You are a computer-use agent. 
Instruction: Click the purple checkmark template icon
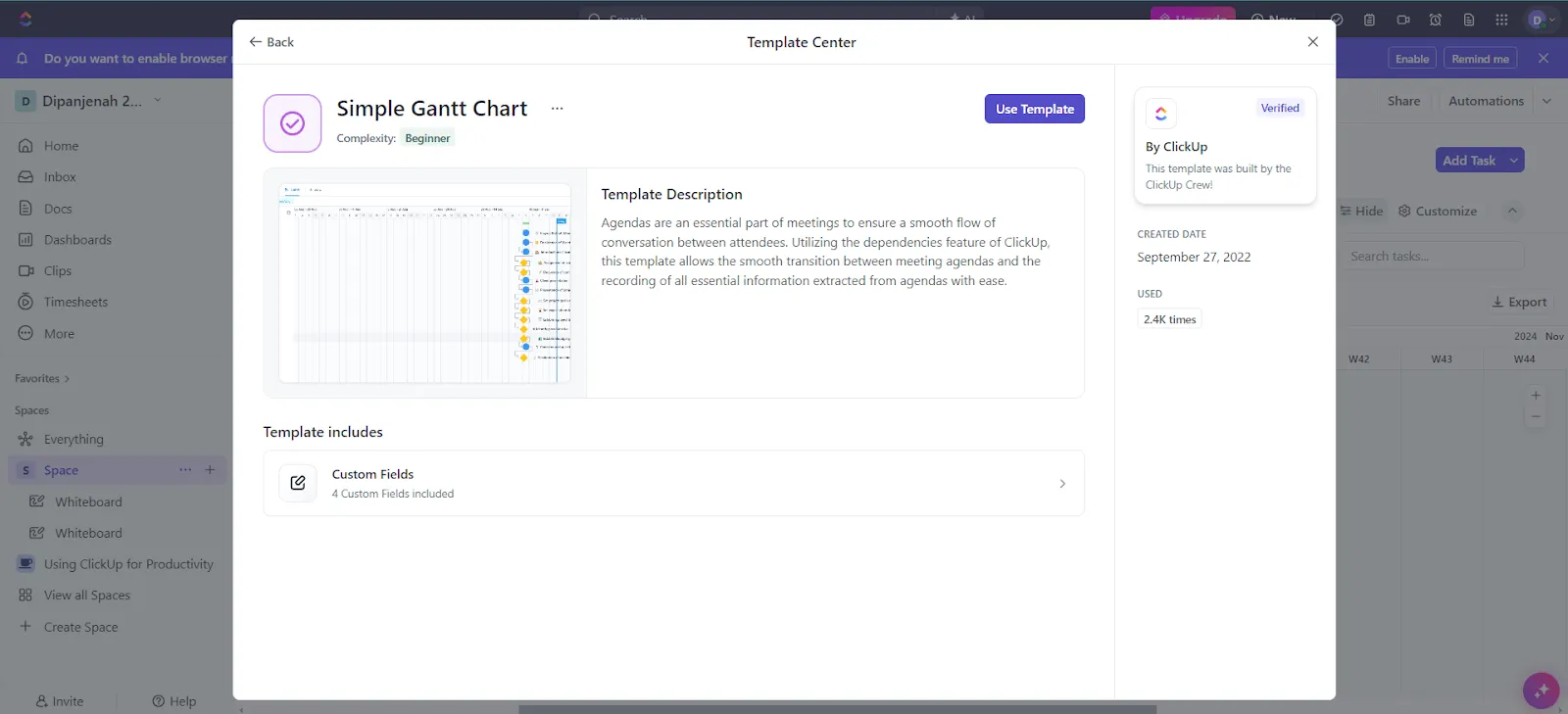292,123
